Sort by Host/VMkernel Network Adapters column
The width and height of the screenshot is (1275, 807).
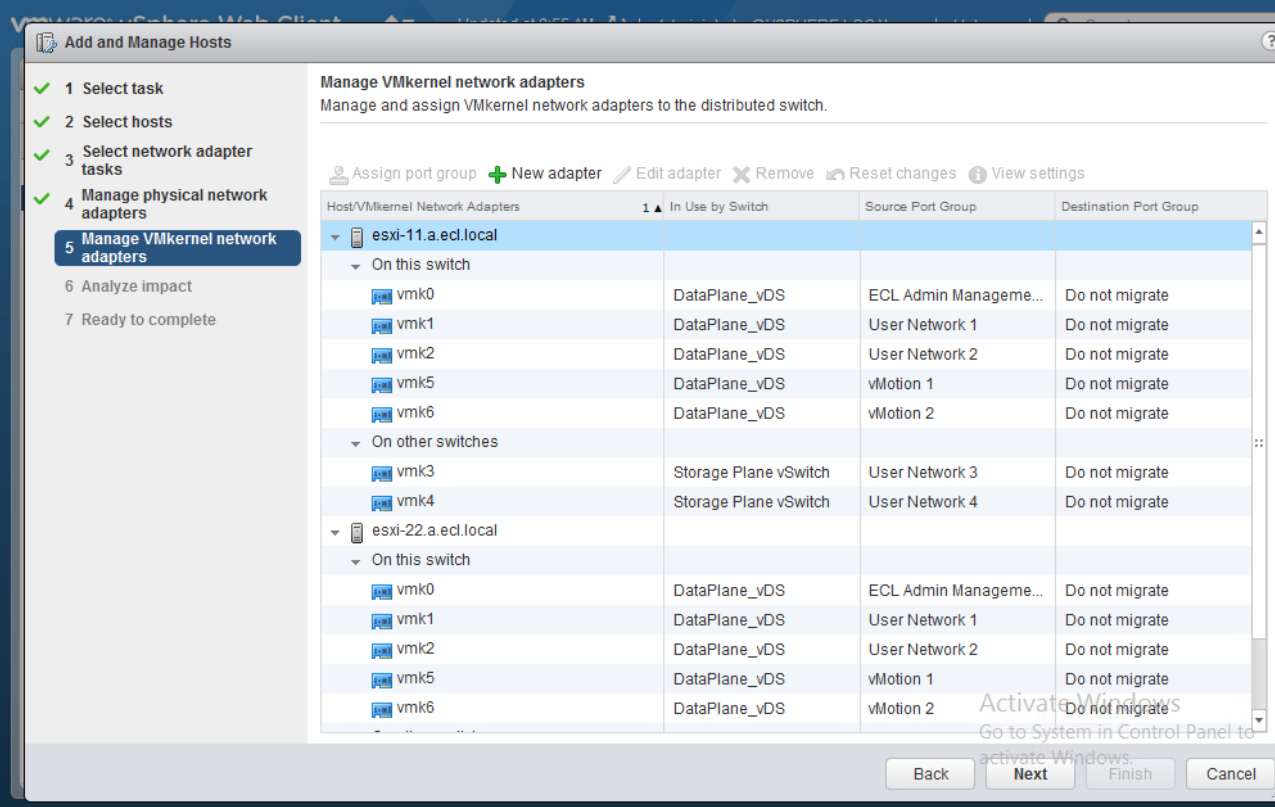(x=492, y=206)
